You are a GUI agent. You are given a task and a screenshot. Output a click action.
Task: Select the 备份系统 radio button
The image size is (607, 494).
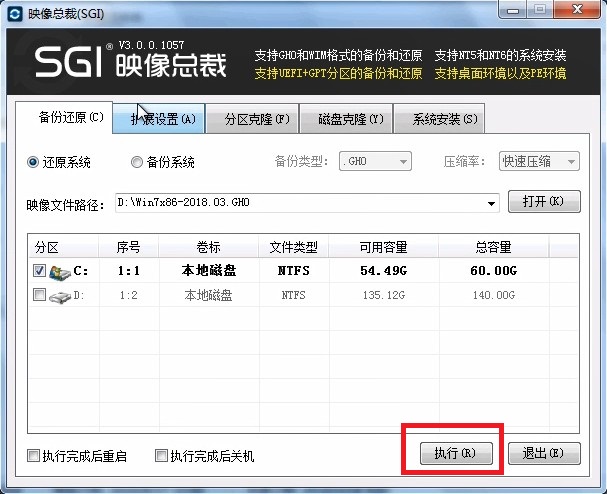(137, 162)
